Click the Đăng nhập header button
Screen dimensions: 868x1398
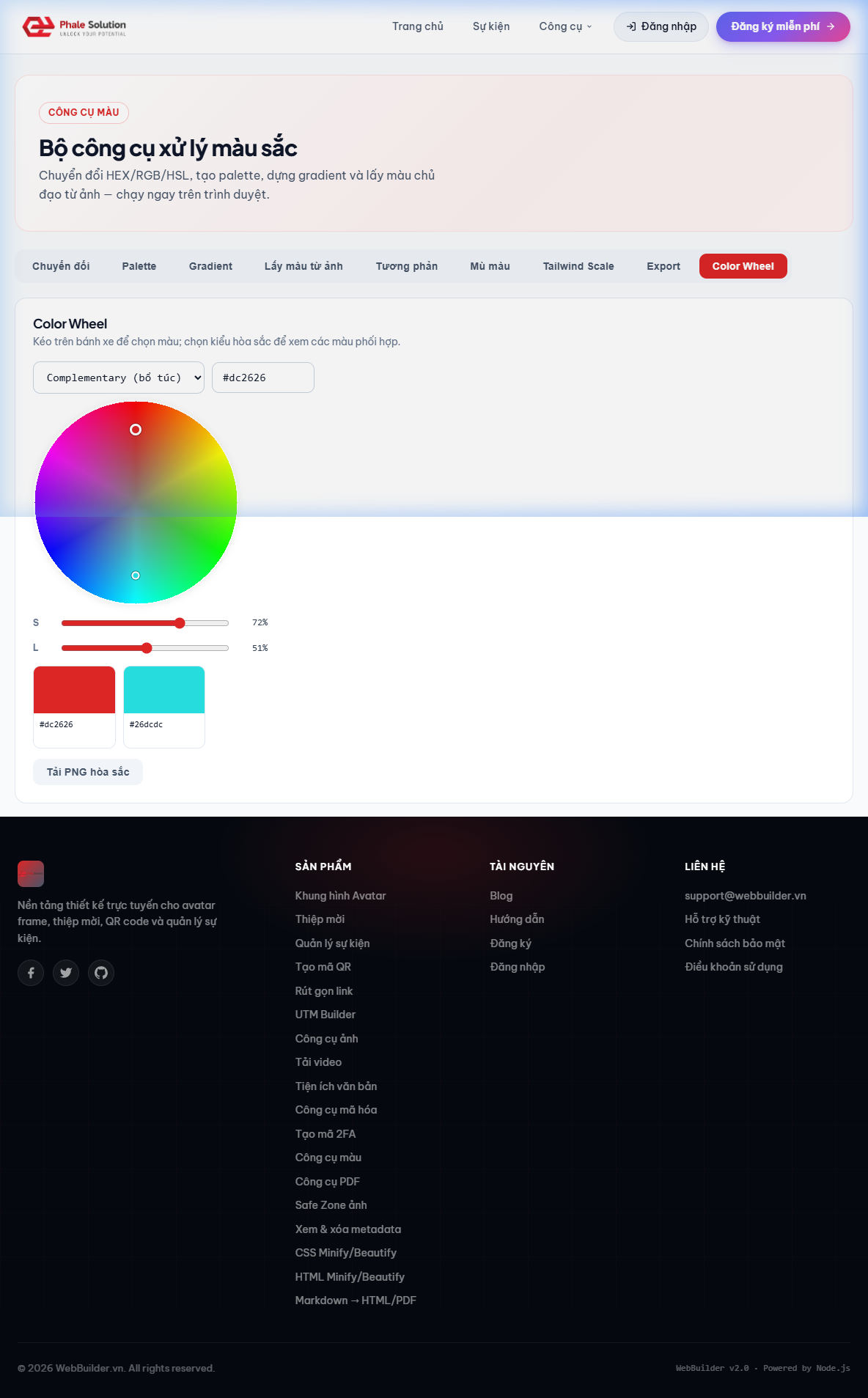[661, 26]
